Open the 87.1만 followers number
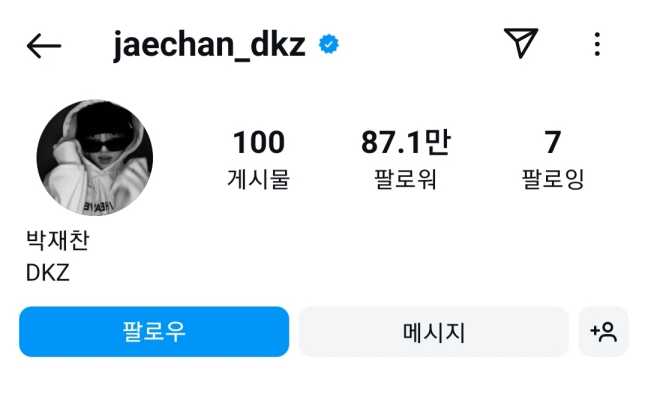Screen dimensions: 648x400 coord(406,142)
